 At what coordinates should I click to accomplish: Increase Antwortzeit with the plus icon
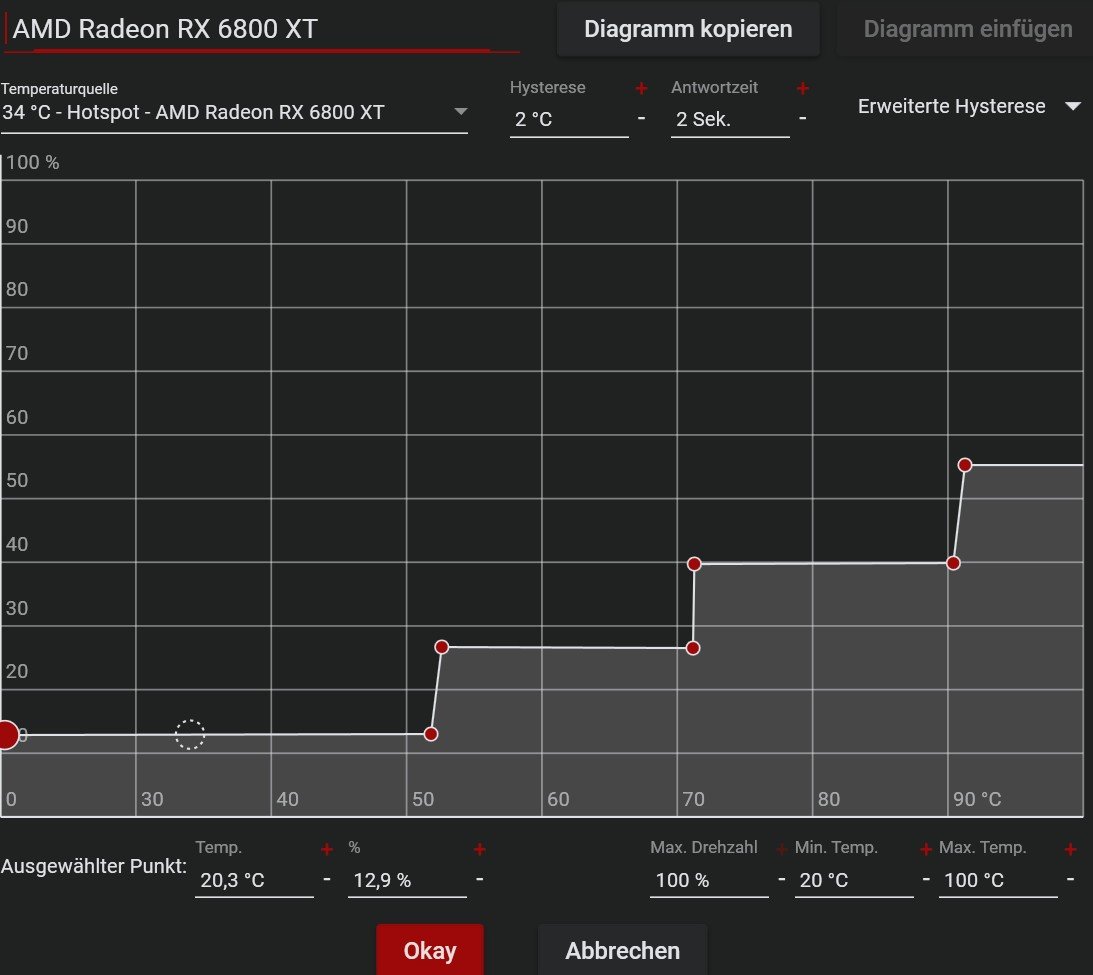(x=802, y=89)
